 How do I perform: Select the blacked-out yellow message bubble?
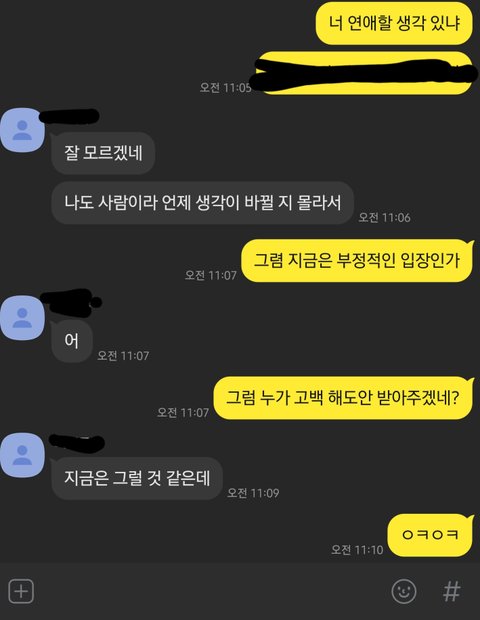(364, 74)
